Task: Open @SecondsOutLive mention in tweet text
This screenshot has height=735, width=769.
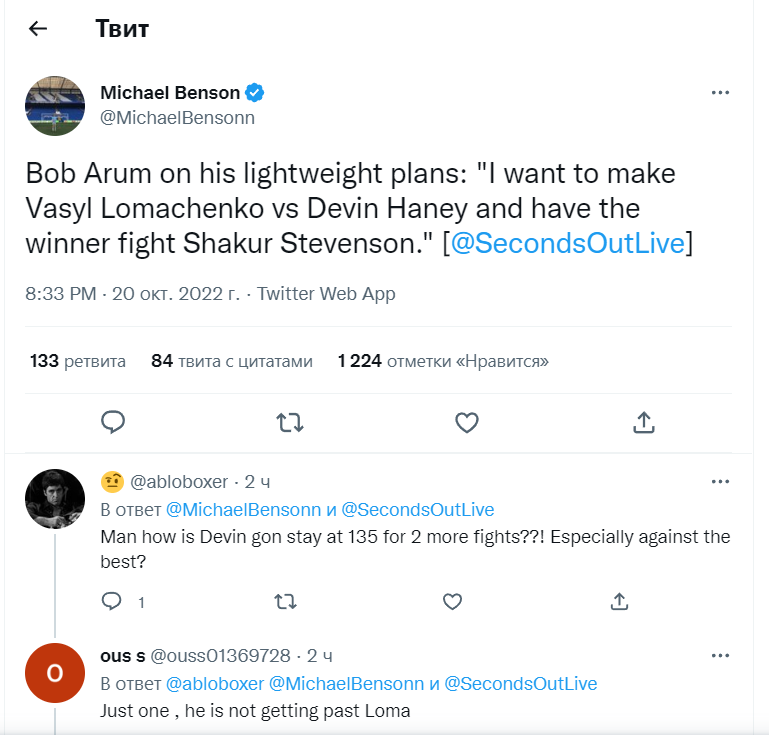Action: click(568, 244)
